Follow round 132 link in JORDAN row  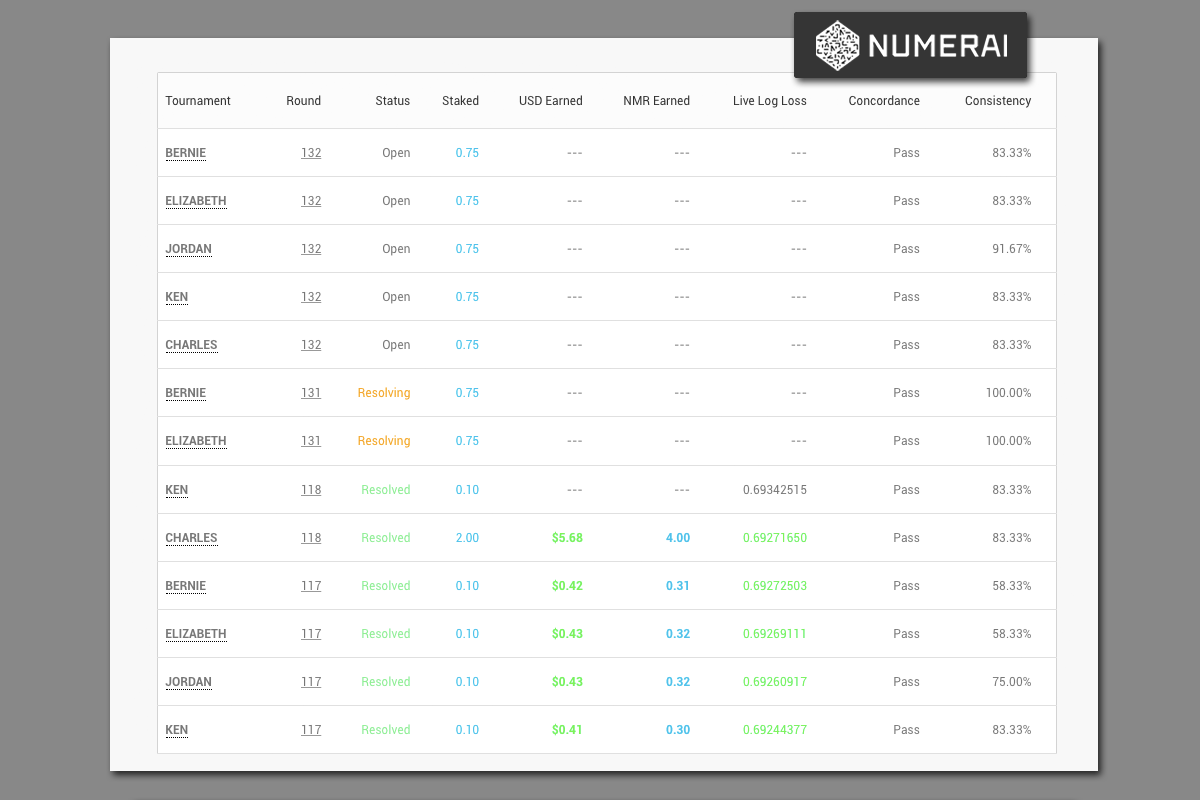pos(311,249)
